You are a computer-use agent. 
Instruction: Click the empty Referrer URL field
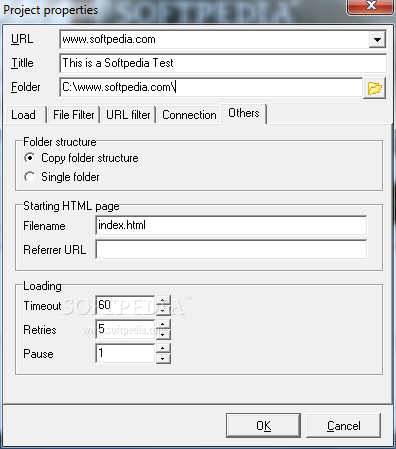click(x=231, y=249)
